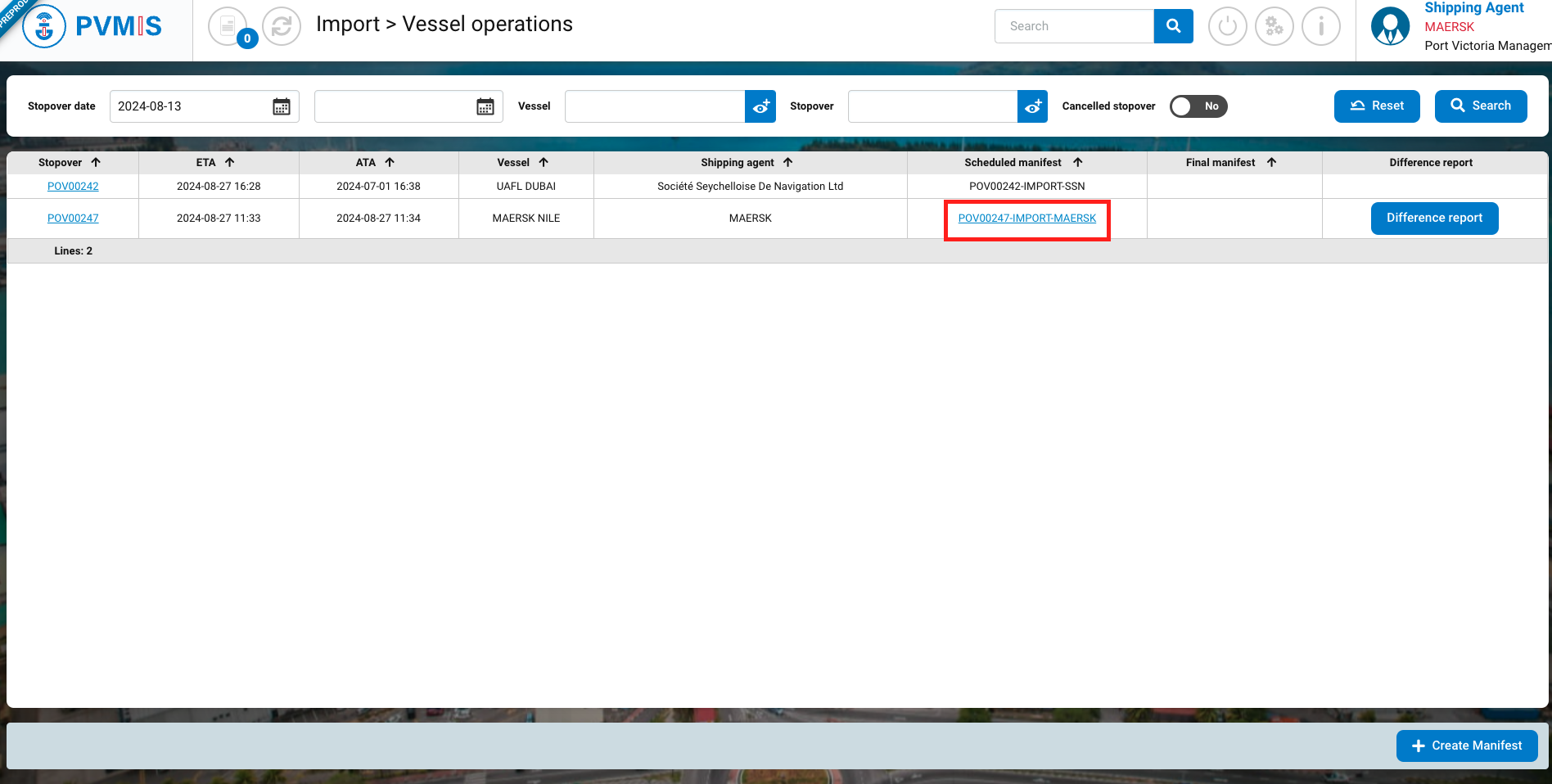Open calendar for second stopover date
This screenshot has height=784, width=1552.
coord(485,106)
